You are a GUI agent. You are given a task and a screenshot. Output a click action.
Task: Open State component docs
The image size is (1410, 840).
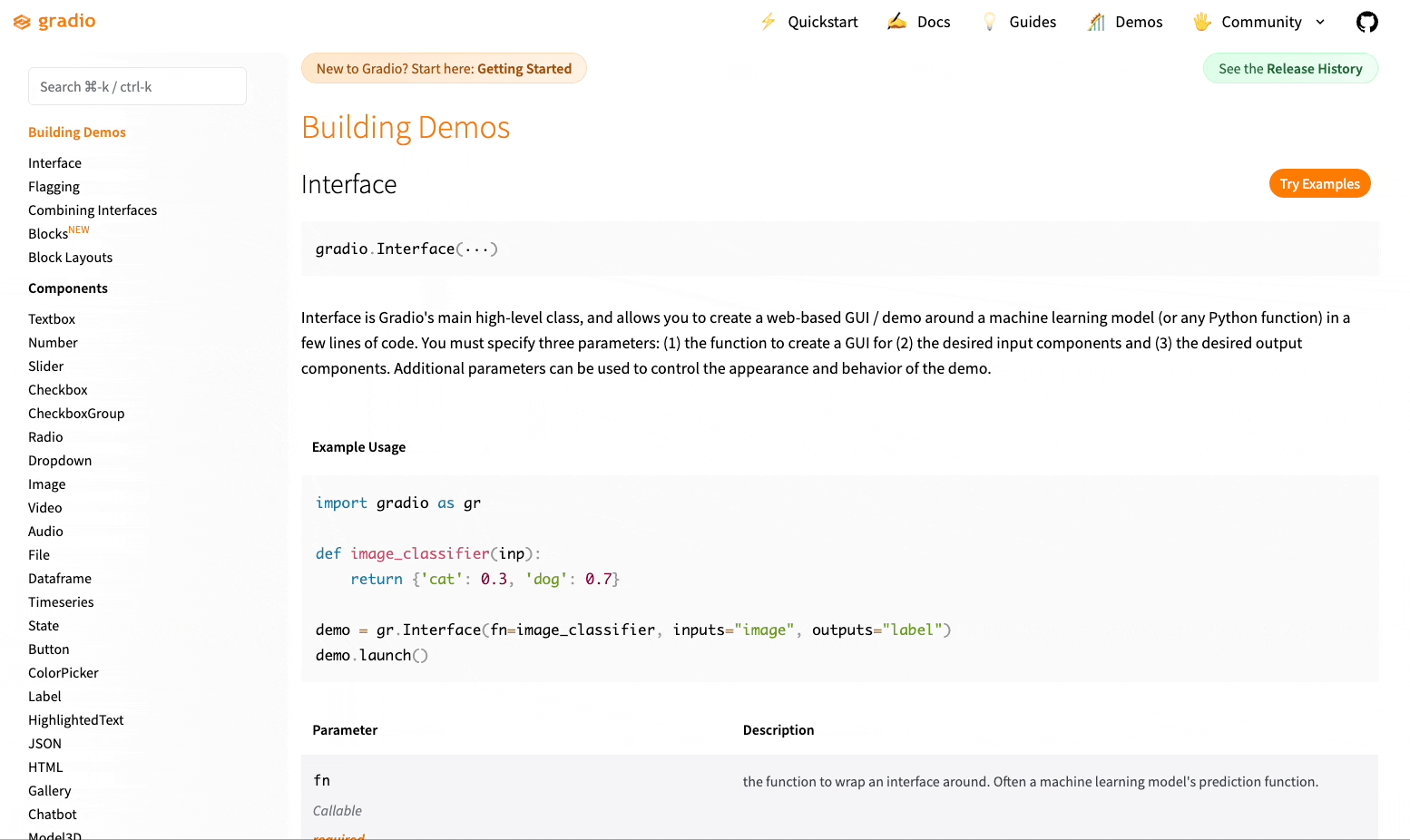tap(44, 626)
